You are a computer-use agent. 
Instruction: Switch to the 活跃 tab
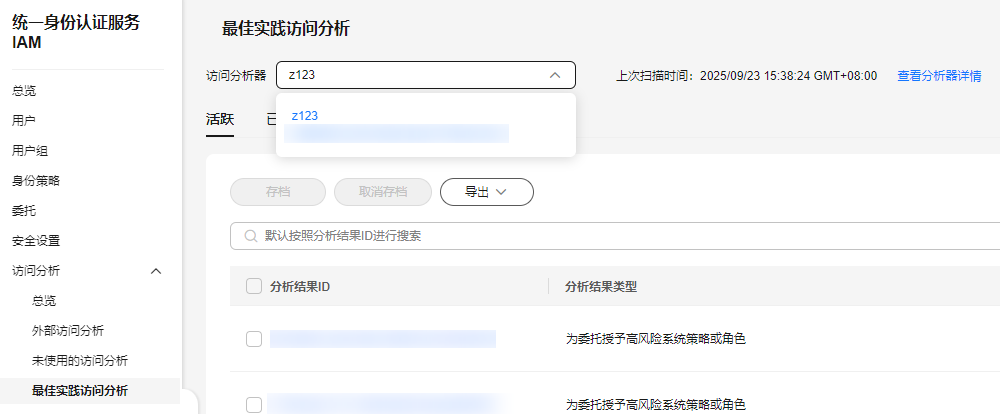click(220, 118)
